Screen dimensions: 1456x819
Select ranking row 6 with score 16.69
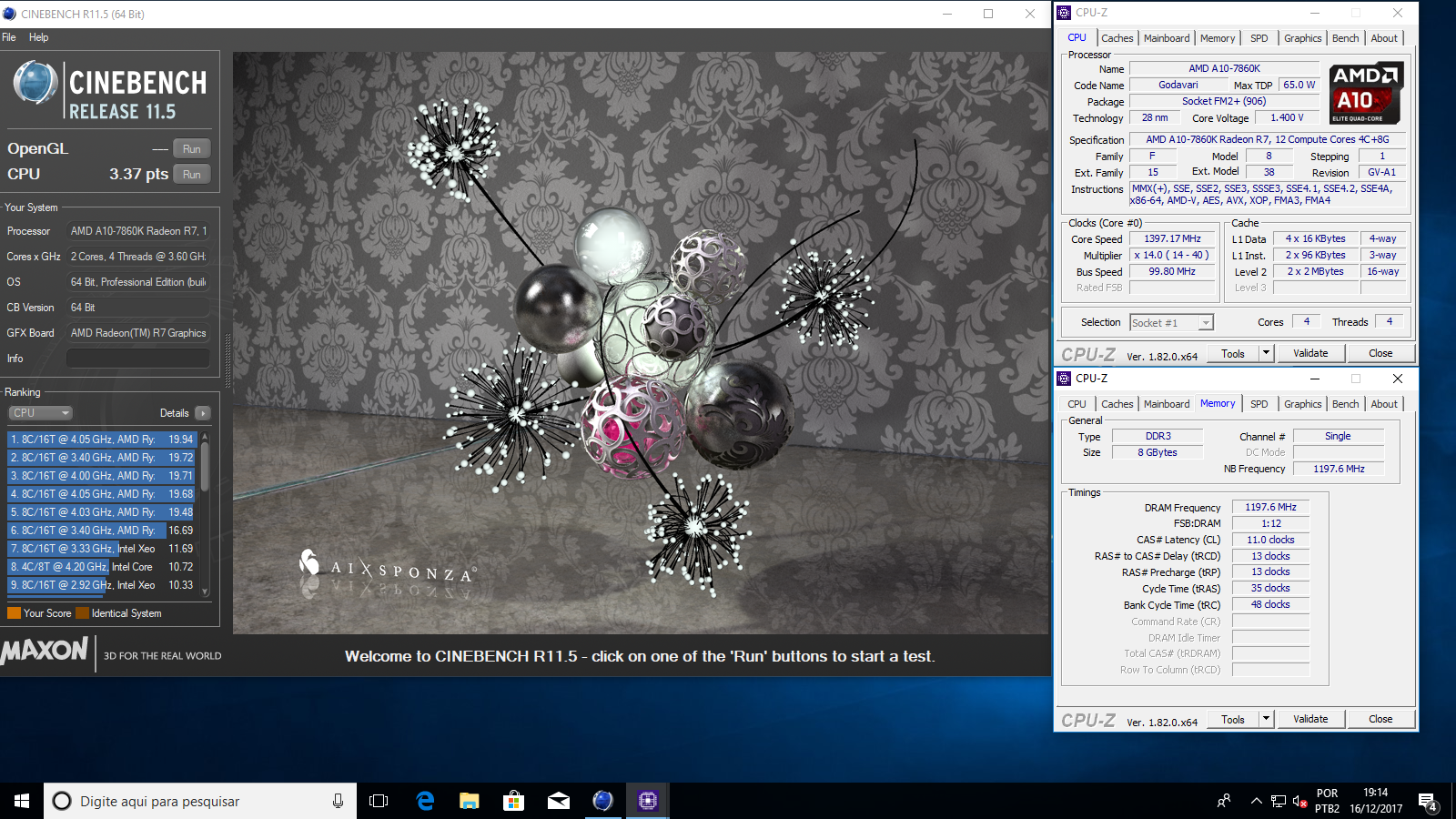point(103,531)
